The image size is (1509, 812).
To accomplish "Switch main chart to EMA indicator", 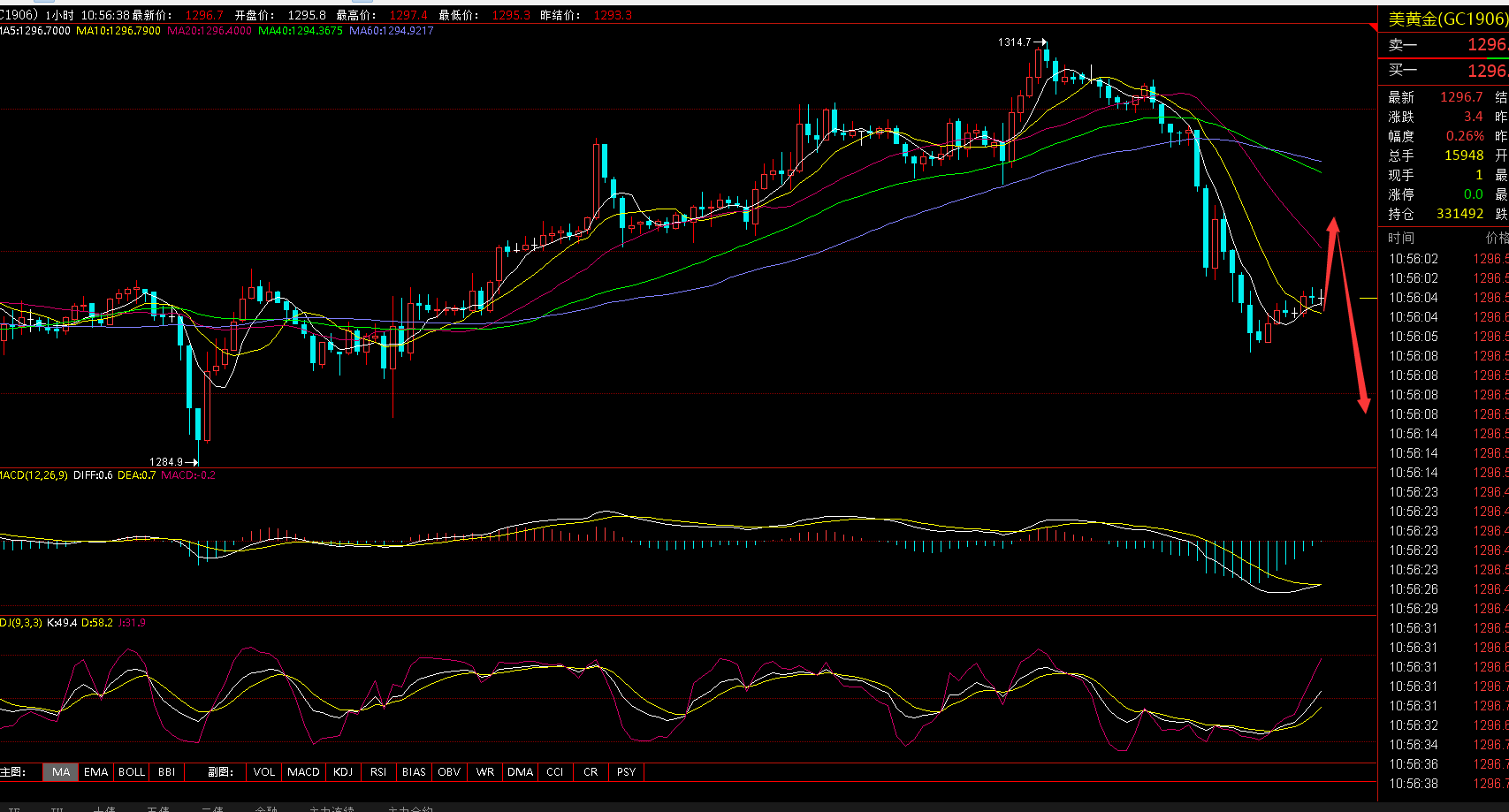I will (x=95, y=771).
